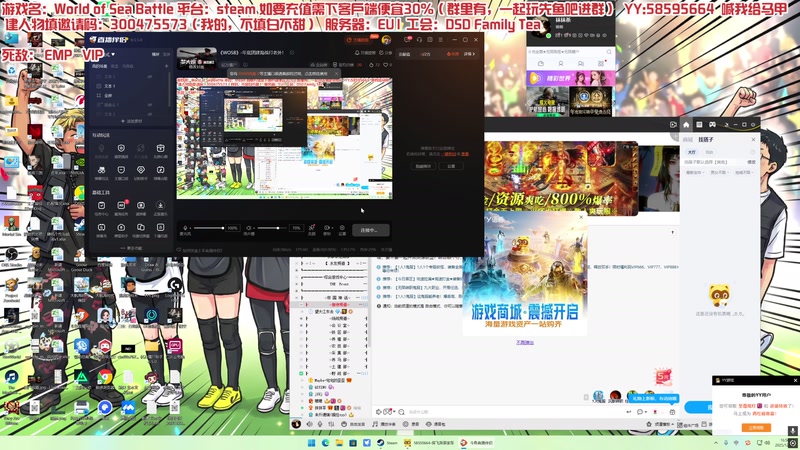Screen dimensions: 800x450
Task: Open 详情 link in streaming app right panel
Action: point(469,54)
